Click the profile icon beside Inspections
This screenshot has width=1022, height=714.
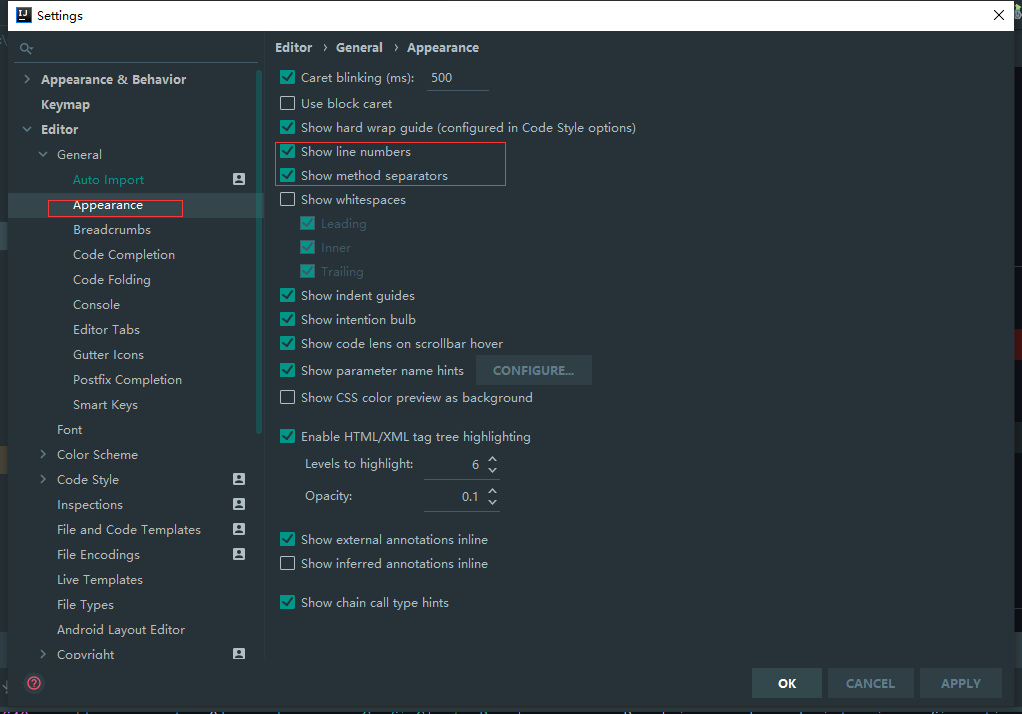[x=239, y=504]
